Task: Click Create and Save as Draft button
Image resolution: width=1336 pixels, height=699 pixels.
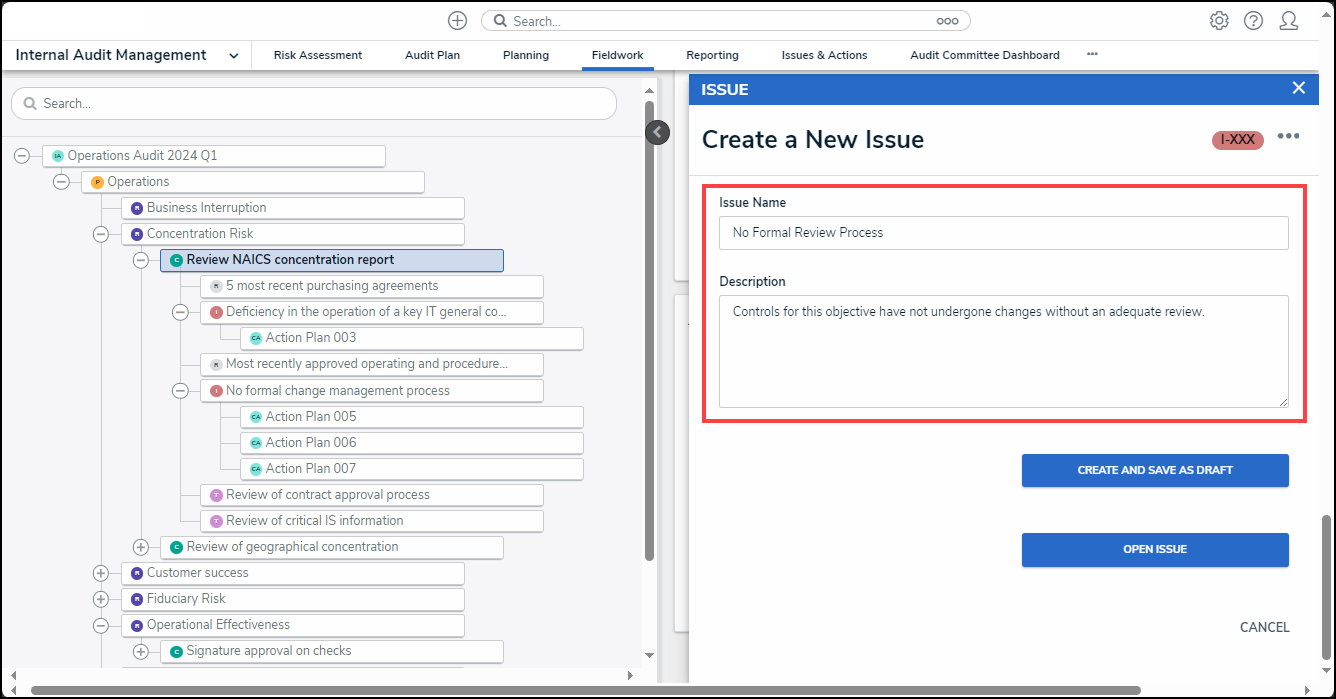Action: pyautogui.click(x=1155, y=470)
